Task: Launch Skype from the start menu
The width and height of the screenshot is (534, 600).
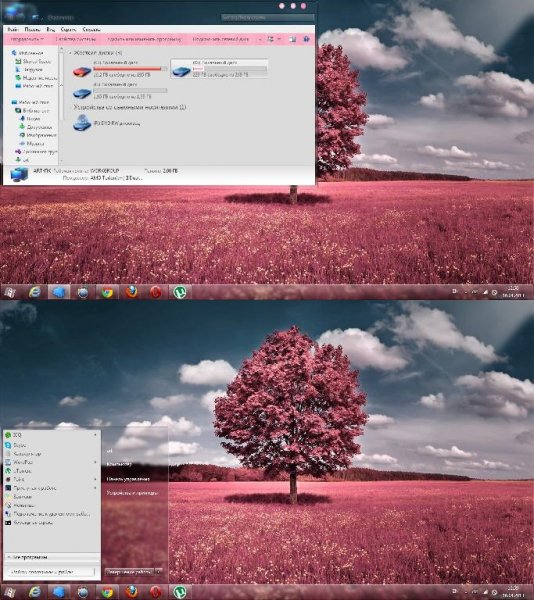Action: point(19,445)
